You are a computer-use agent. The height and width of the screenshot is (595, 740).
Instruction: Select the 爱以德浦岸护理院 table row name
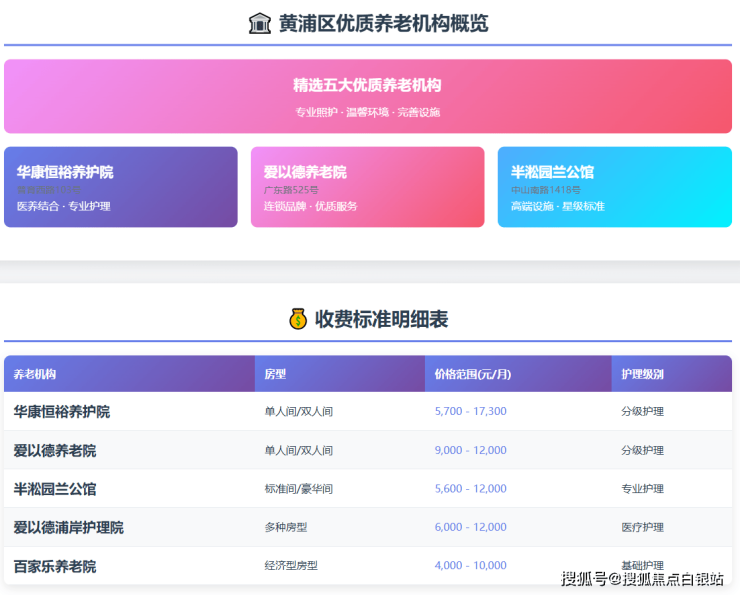tap(69, 527)
